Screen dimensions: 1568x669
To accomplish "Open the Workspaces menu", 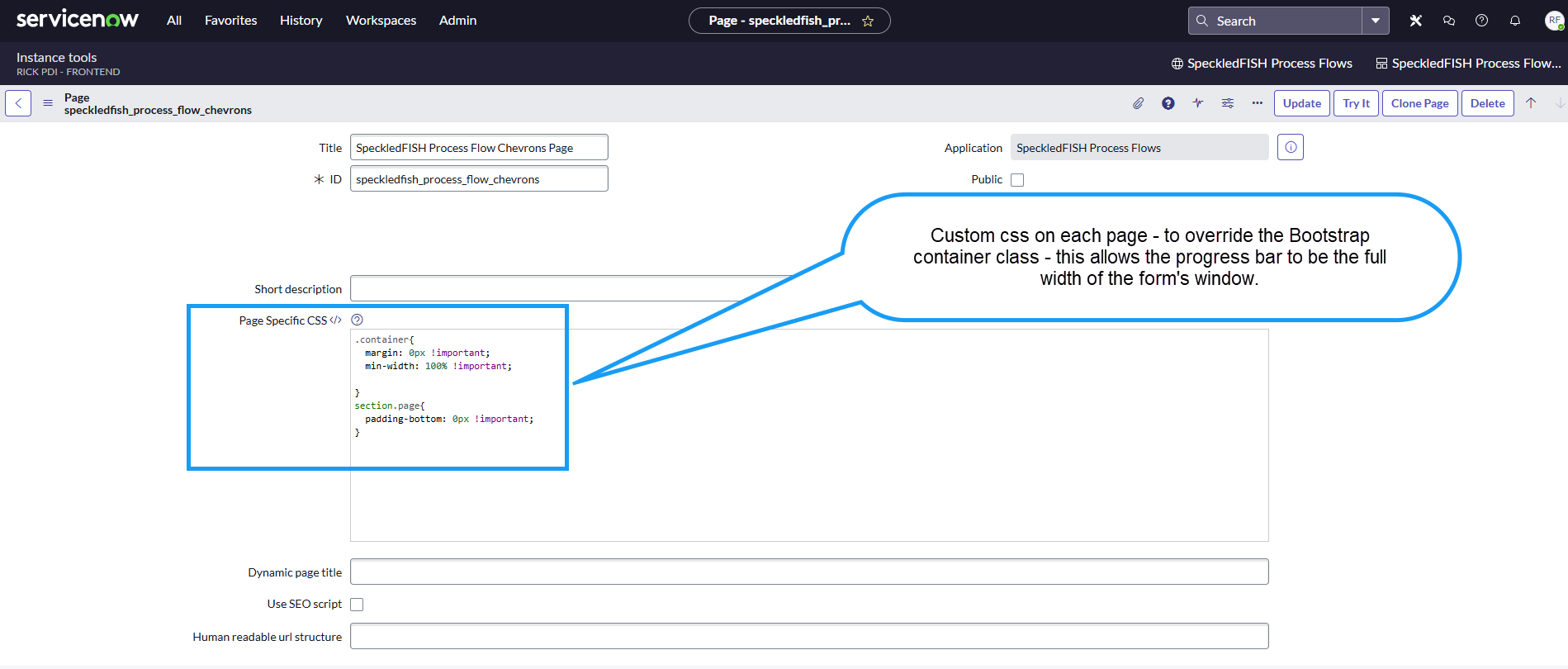I will pyautogui.click(x=381, y=21).
